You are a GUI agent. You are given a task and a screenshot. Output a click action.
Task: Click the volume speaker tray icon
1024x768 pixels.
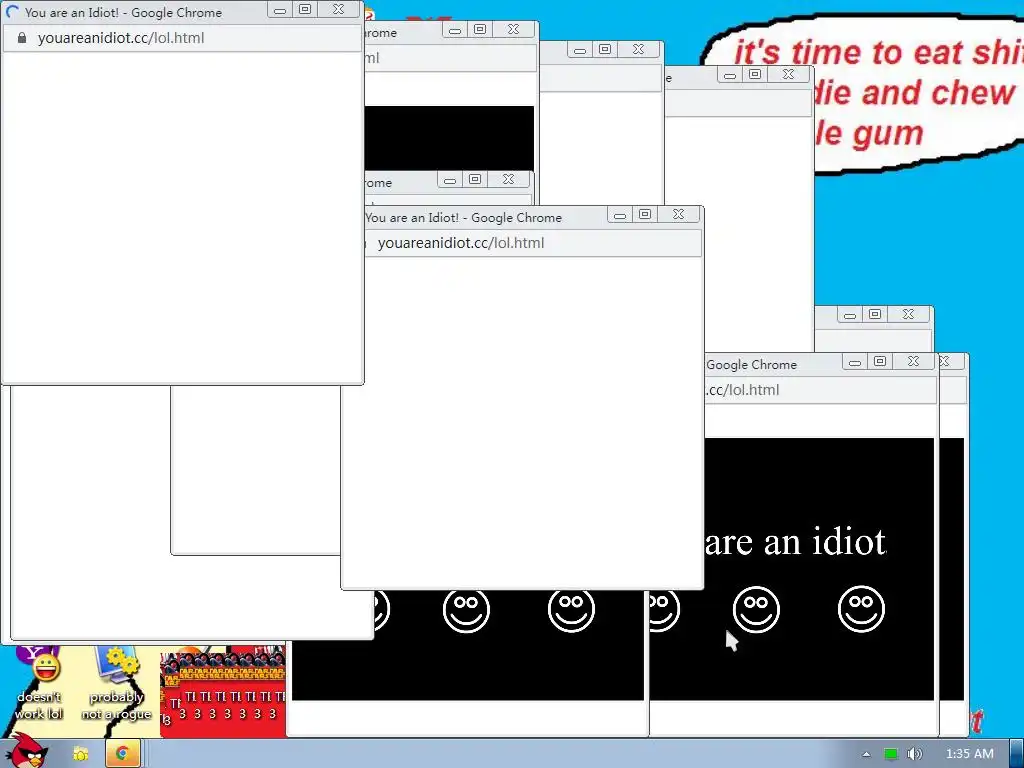pyautogui.click(x=914, y=754)
